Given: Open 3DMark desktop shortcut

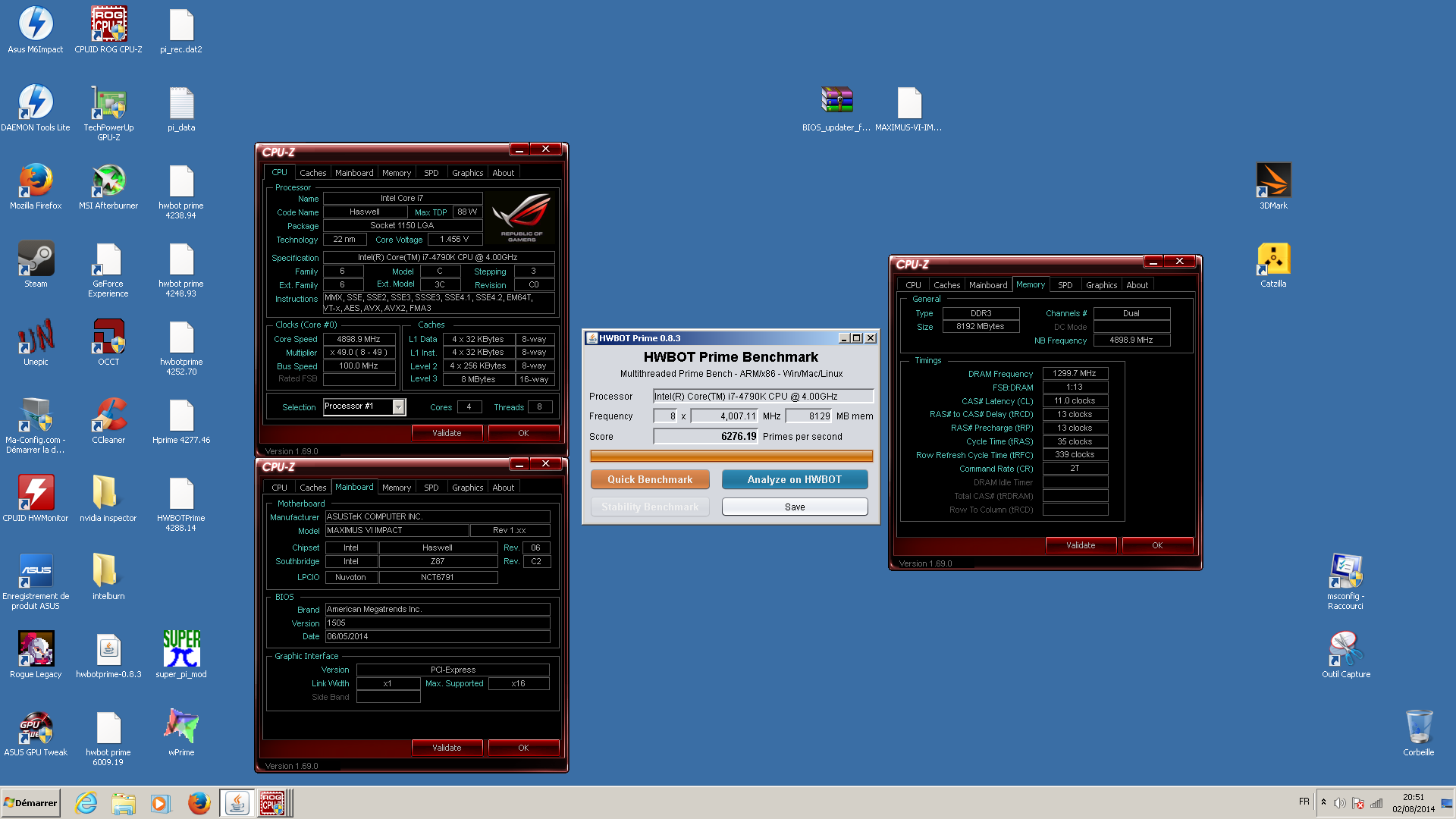Looking at the screenshot, I should pos(1273,187).
